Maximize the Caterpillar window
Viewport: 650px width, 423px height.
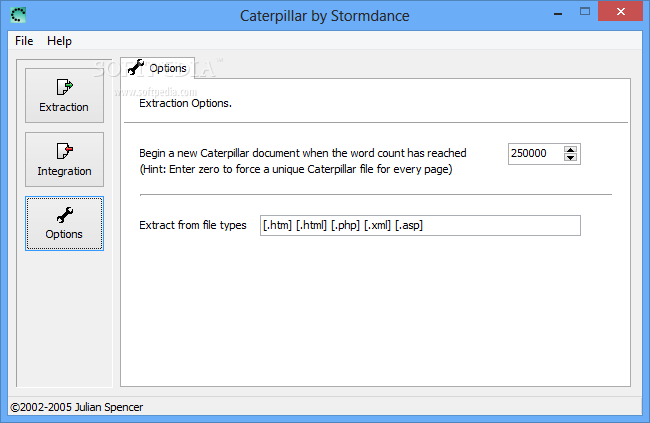(x=585, y=12)
